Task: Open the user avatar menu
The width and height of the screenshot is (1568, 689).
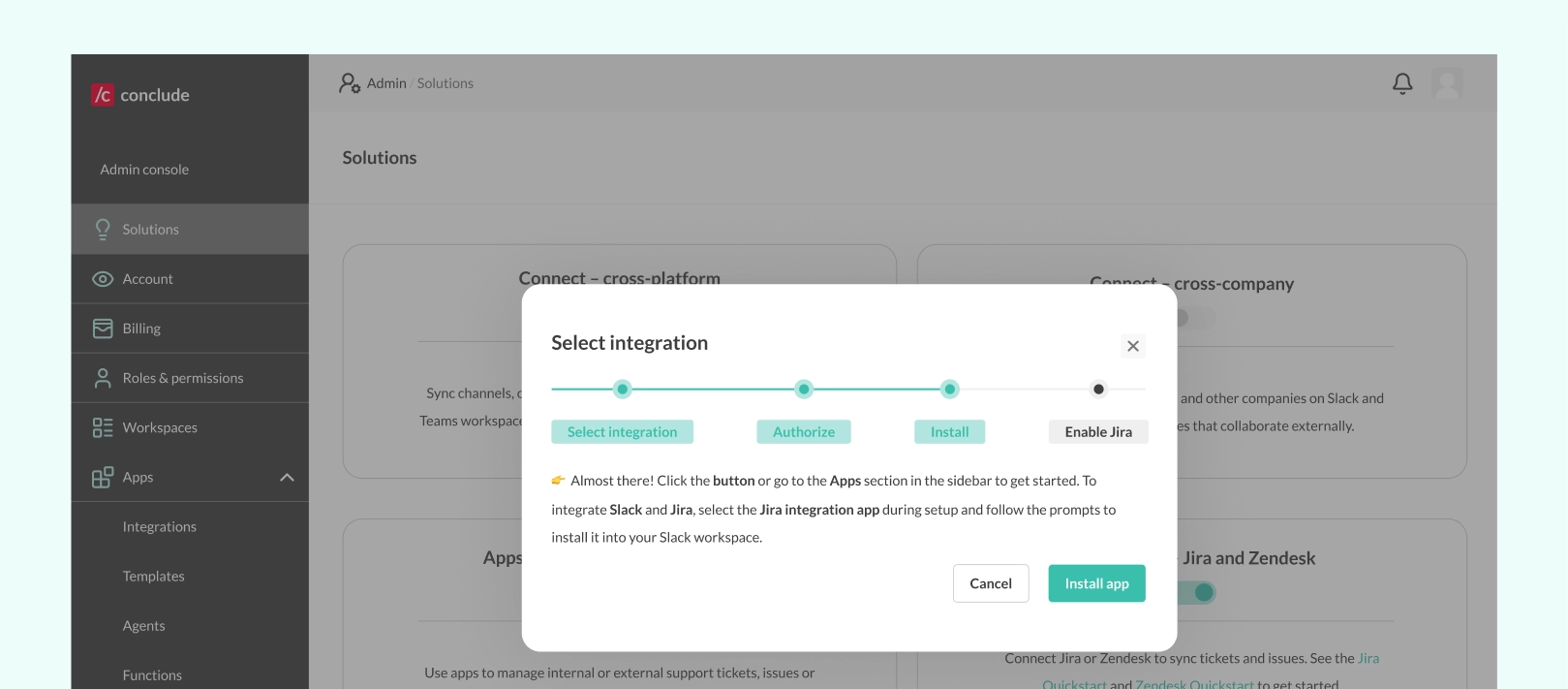Action: (x=1447, y=83)
